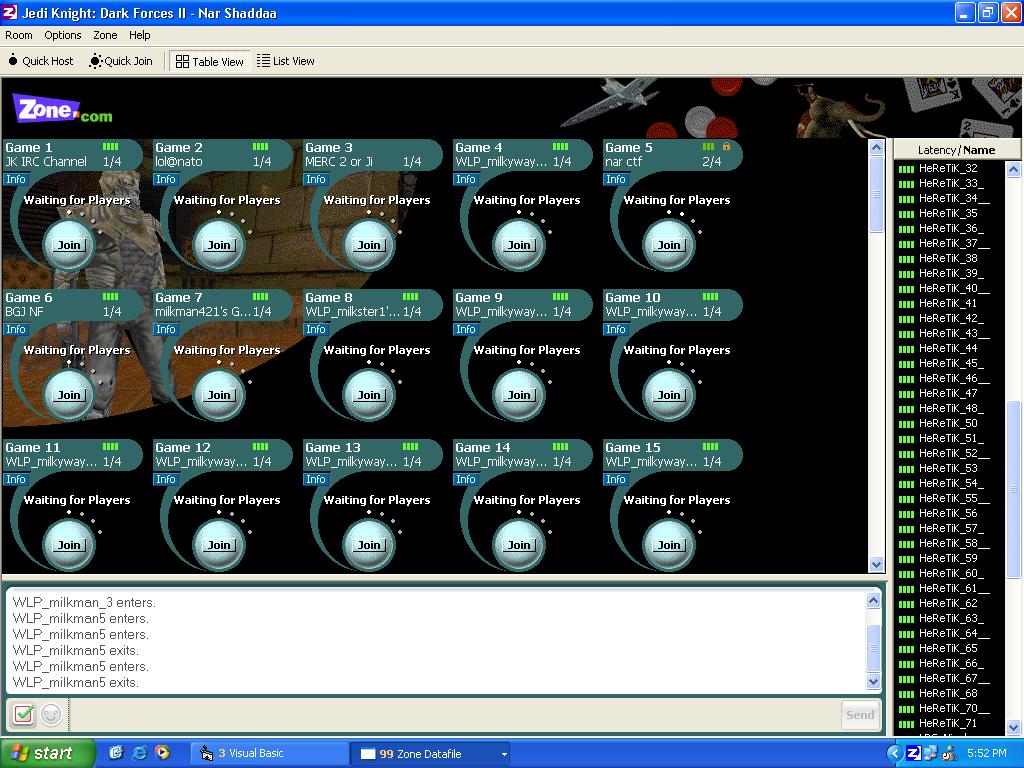Select player HeReTiK_71 in the list
The image size is (1024, 768).
[x=948, y=724]
